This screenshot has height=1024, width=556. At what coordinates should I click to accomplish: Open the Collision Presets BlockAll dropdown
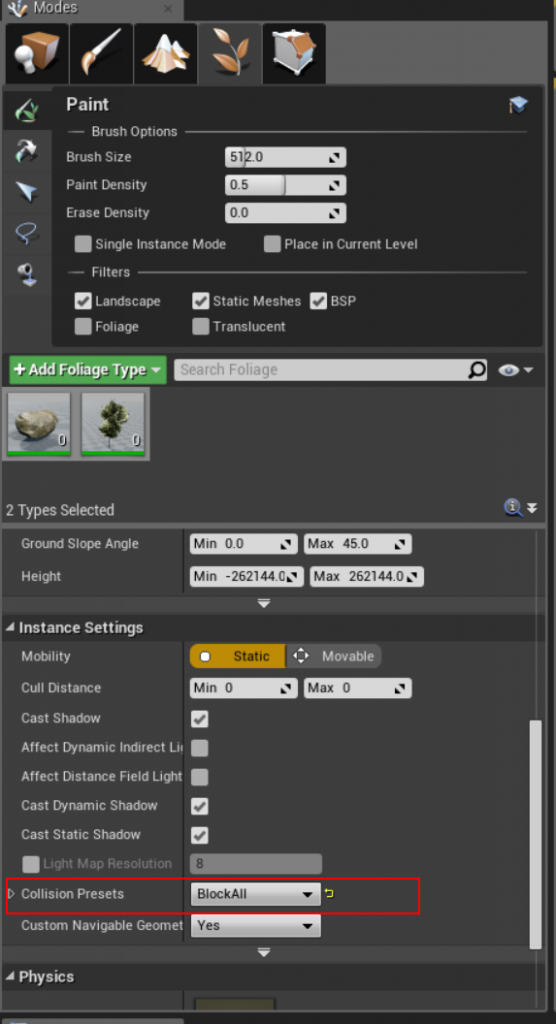[255, 894]
